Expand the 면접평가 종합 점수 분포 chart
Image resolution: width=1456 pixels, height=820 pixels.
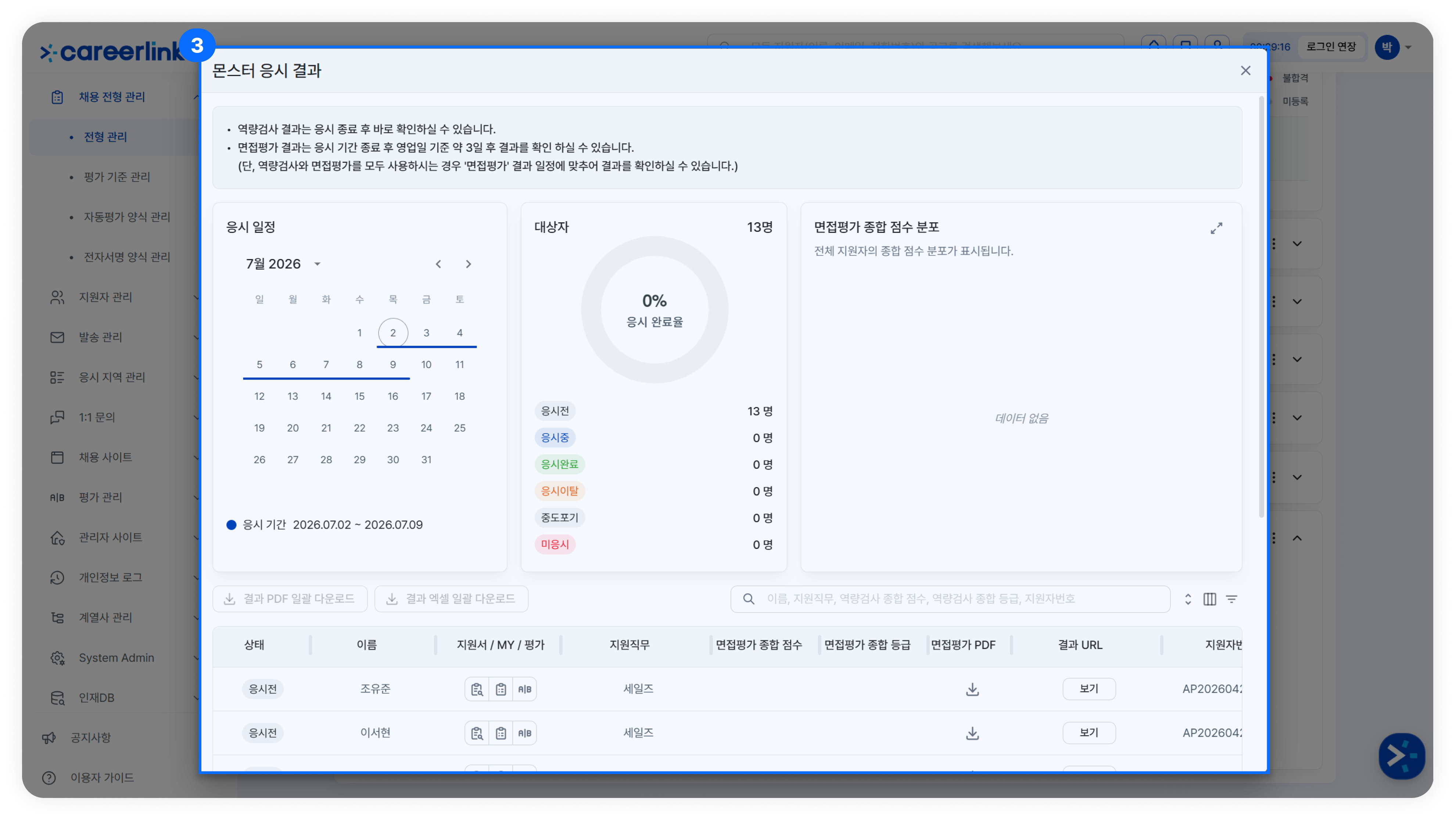click(x=1216, y=228)
